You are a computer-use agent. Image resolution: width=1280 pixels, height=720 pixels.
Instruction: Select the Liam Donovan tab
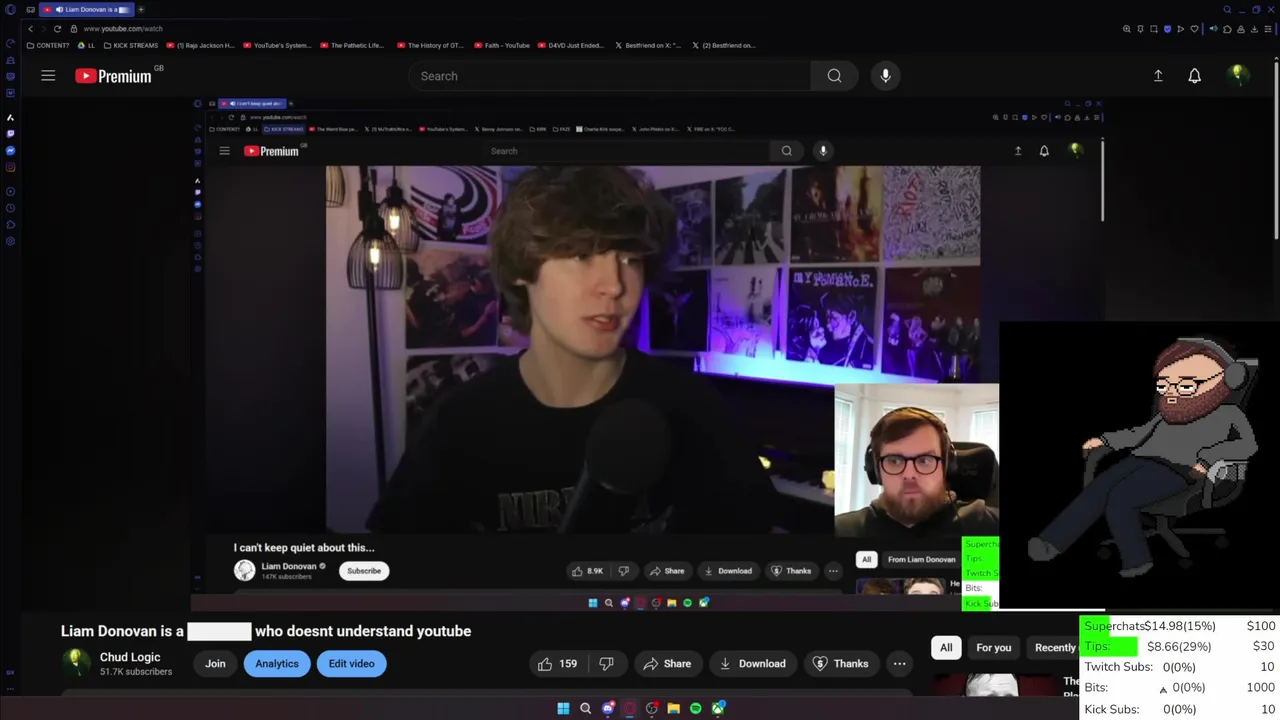[88, 9]
